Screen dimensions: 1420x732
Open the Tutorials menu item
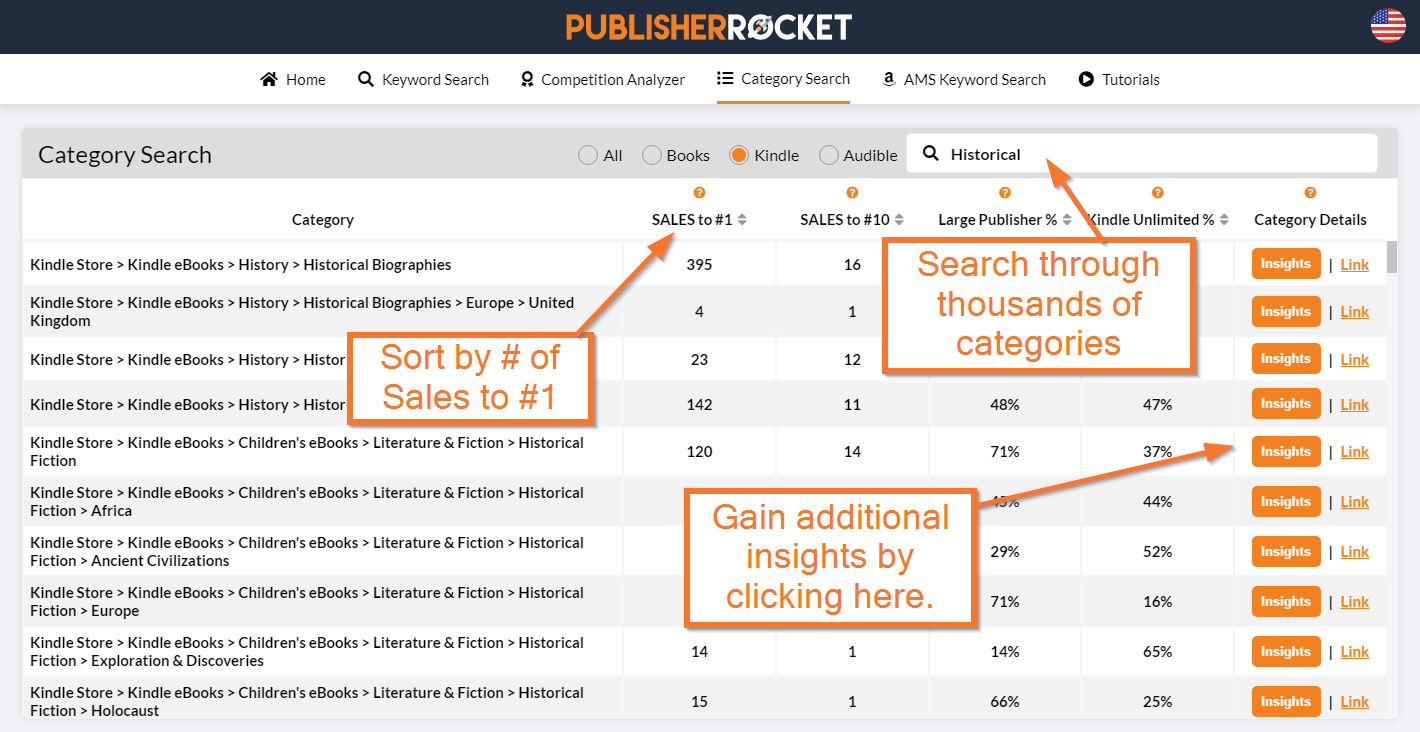pyautogui.click(x=1119, y=78)
